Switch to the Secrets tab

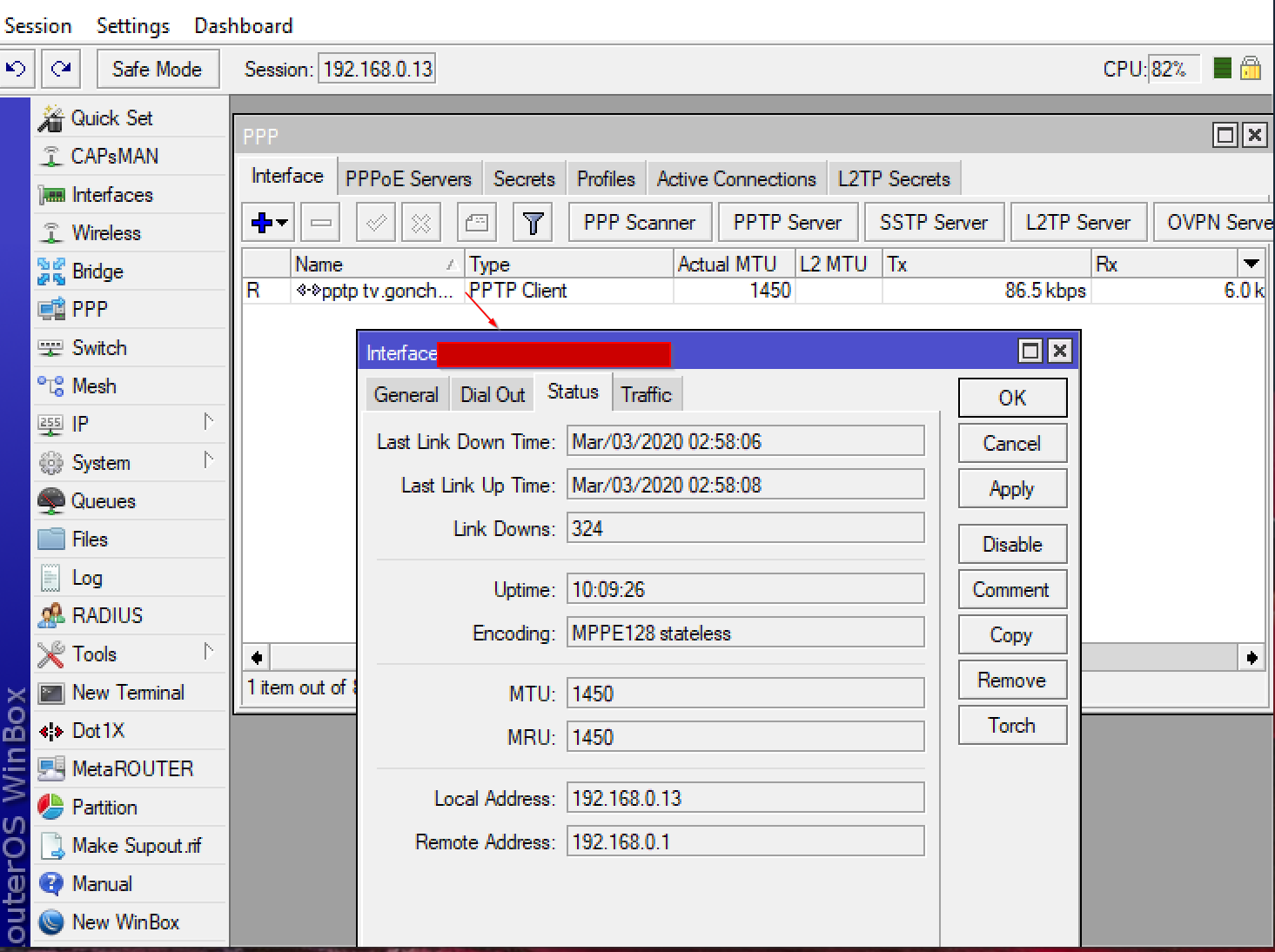[524, 179]
